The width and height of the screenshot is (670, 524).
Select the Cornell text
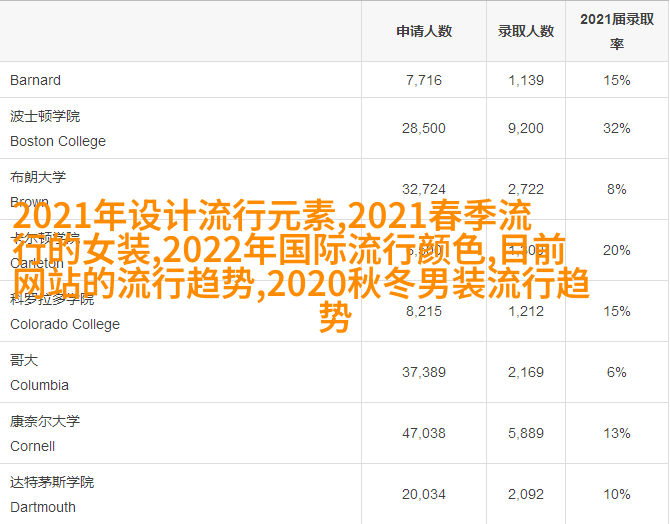pos(32,446)
